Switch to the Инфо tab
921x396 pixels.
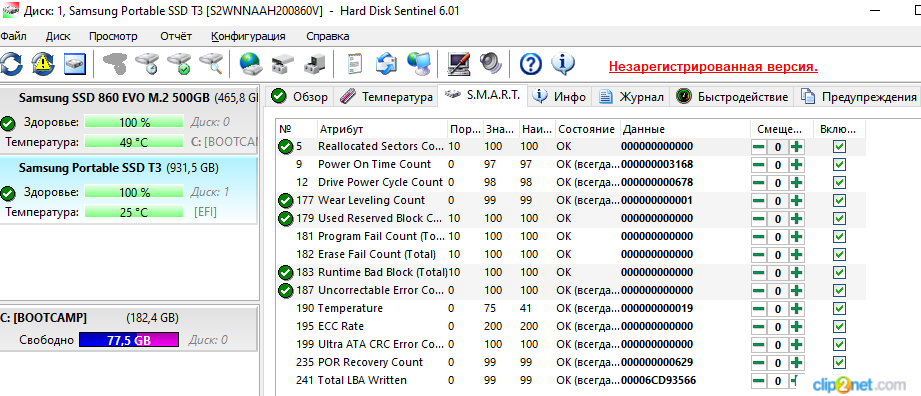559,97
